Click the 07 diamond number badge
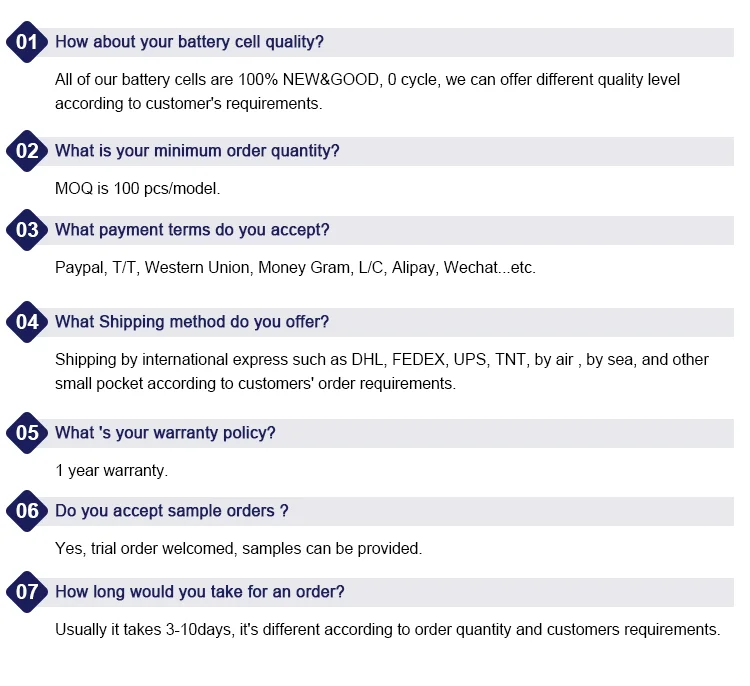The image size is (750, 686). 27,592
